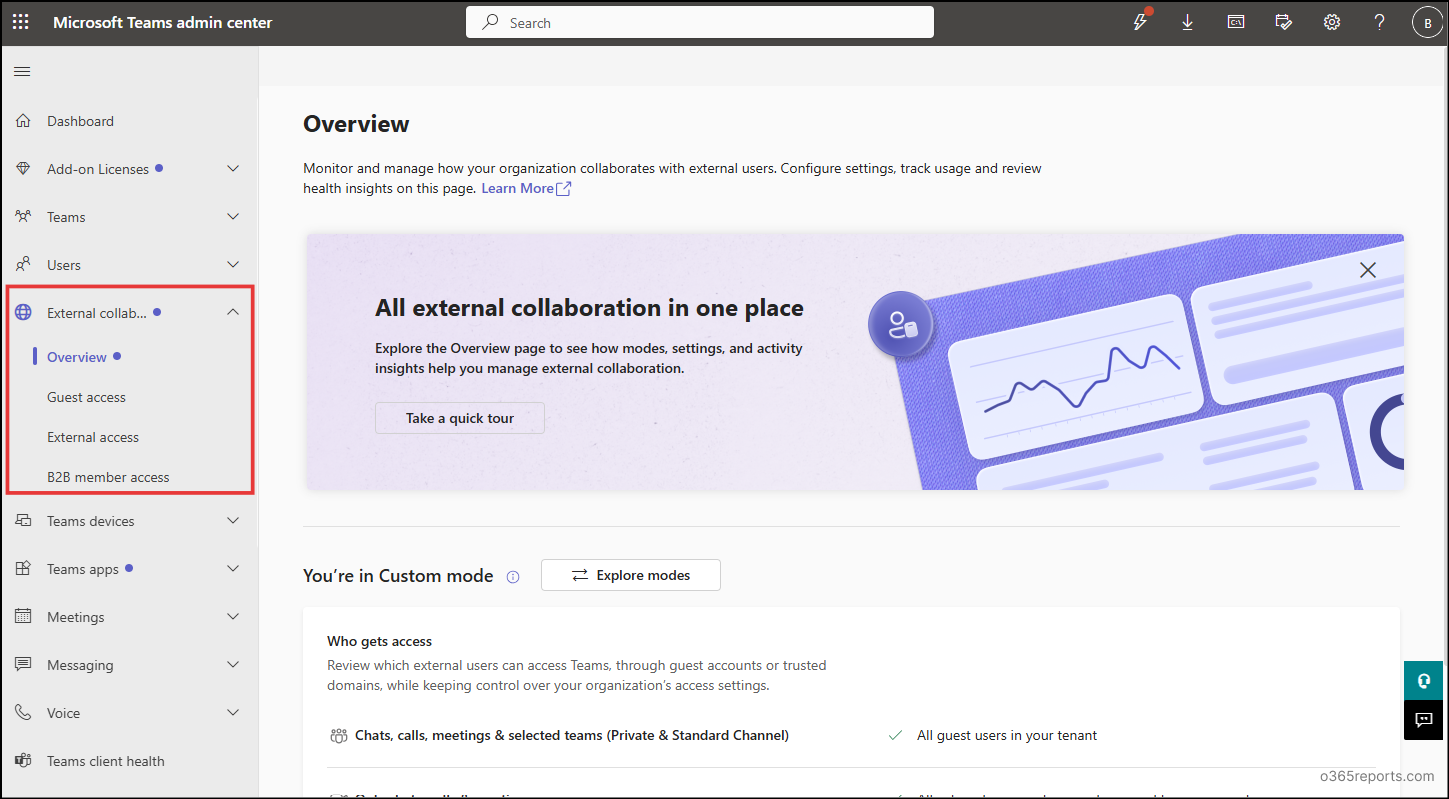Click the Voice phone icon
Screen dimensions: 1449x799
tap(24, 713)
